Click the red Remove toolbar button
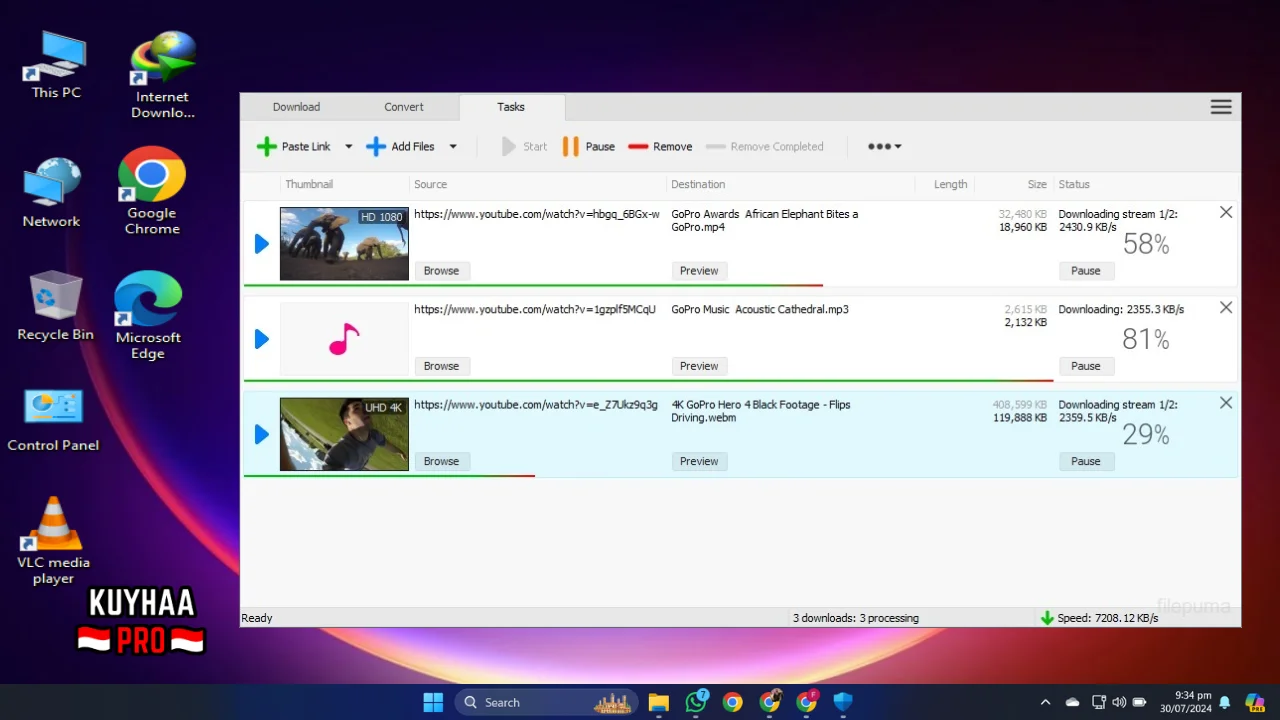The height and width of the screenshot is (720, 1280). coord(660,147)
